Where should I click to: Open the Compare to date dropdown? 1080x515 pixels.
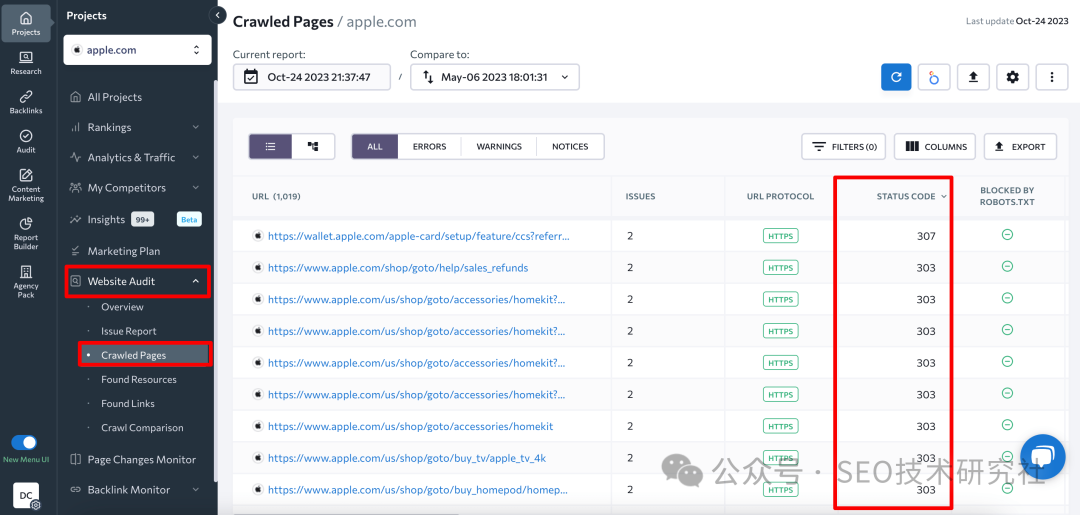[495, 77]
